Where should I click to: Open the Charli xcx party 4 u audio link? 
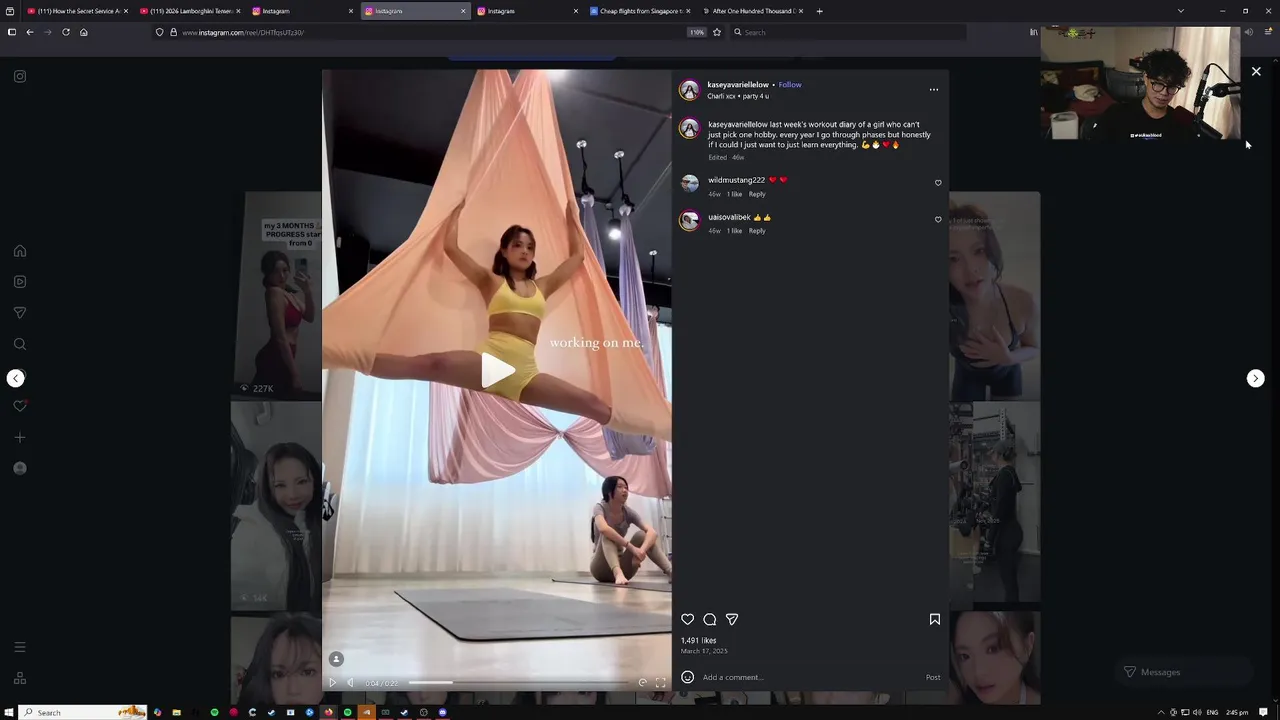coord(738,96)
